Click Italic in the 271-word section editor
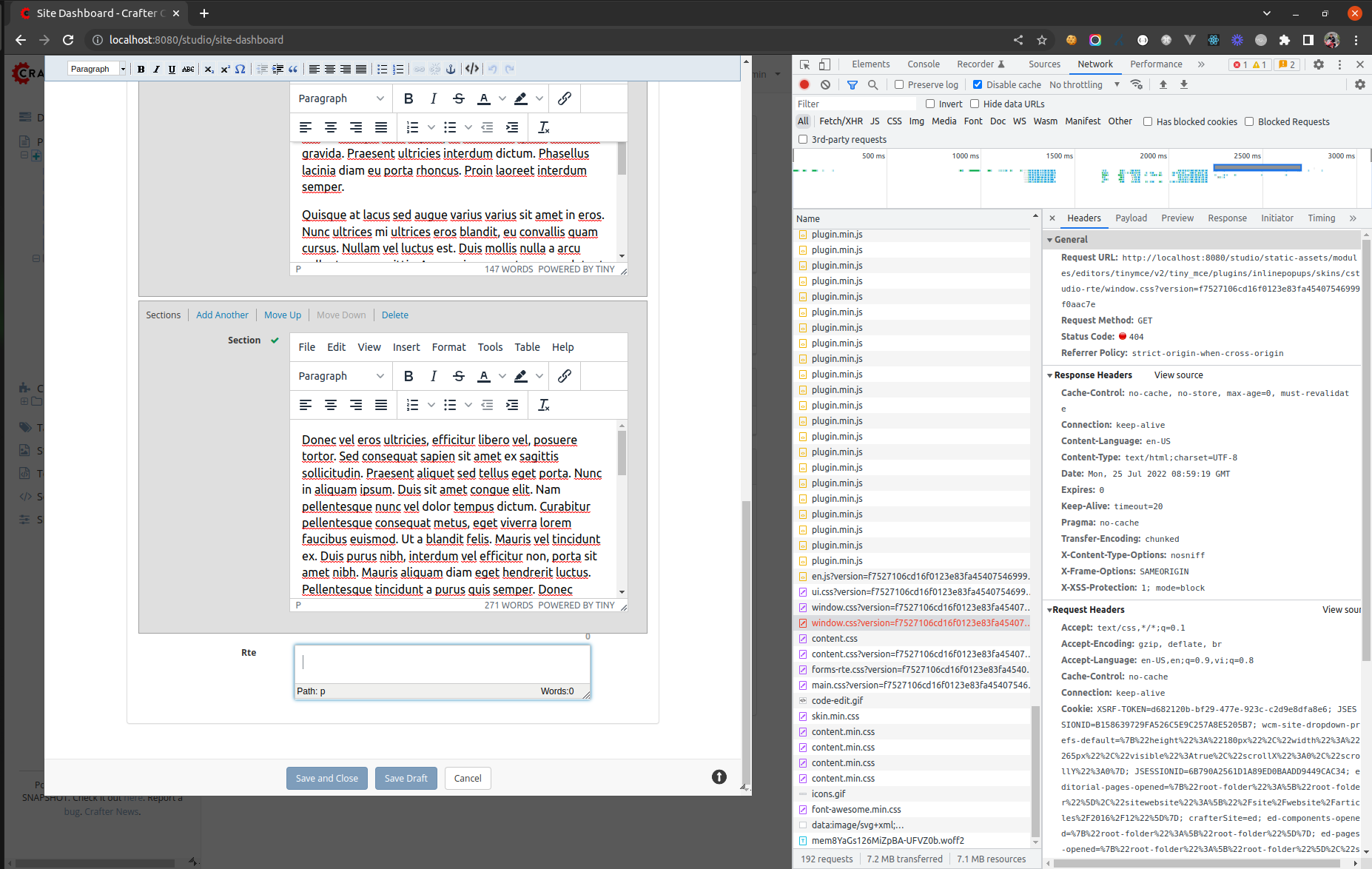Screen dimensions: 1372x869 [434, 376]
